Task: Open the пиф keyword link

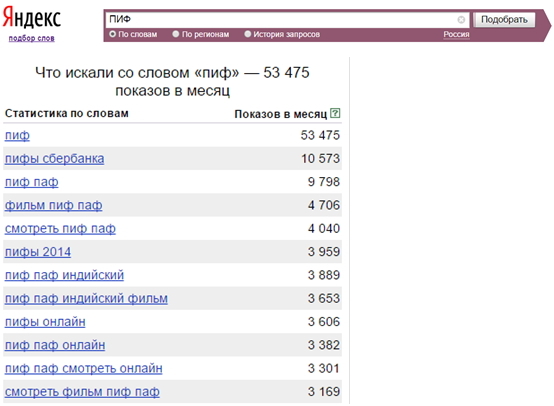Action: pyautogui.click(x=17, y=135)
